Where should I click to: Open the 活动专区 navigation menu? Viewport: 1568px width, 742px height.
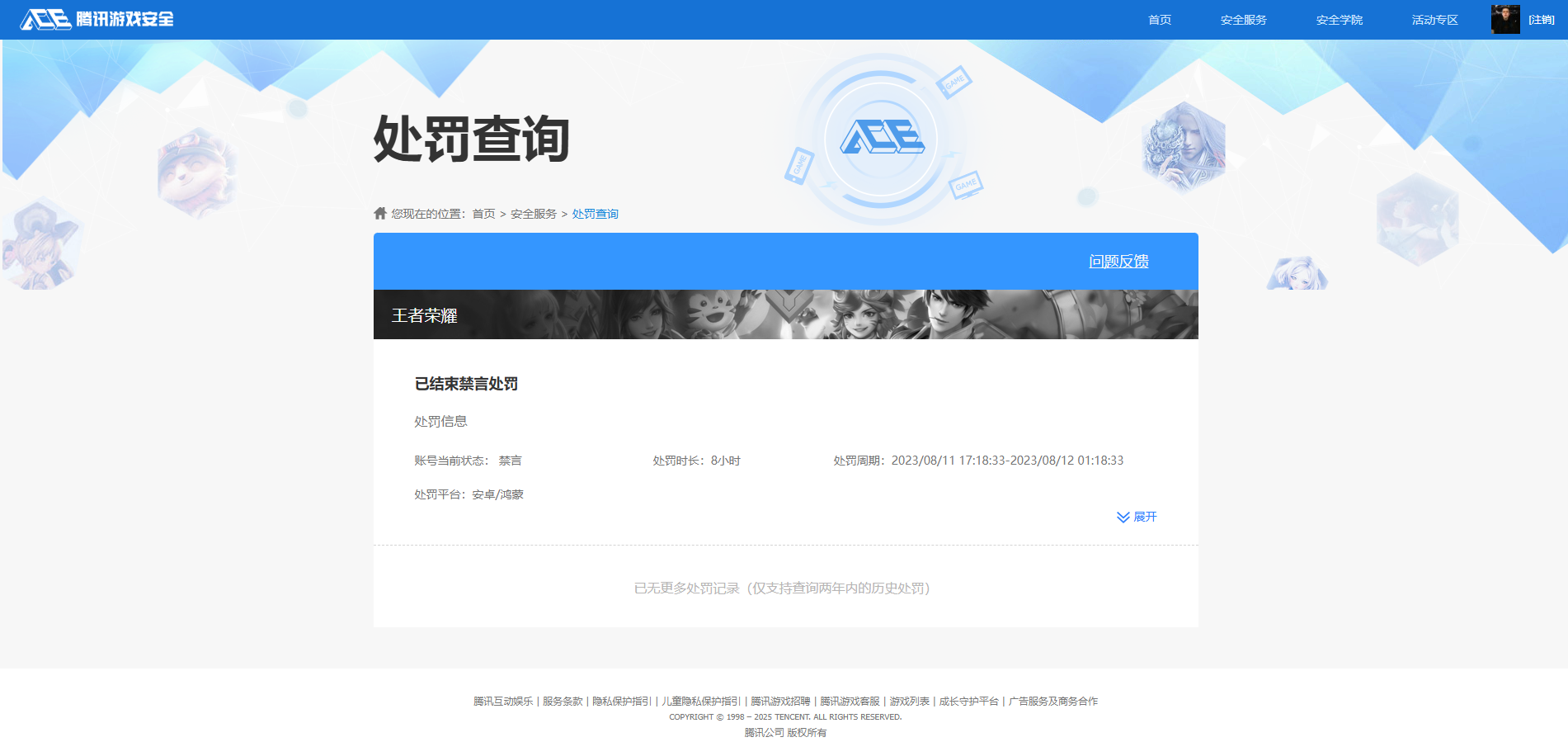[x=1435, y=20]
